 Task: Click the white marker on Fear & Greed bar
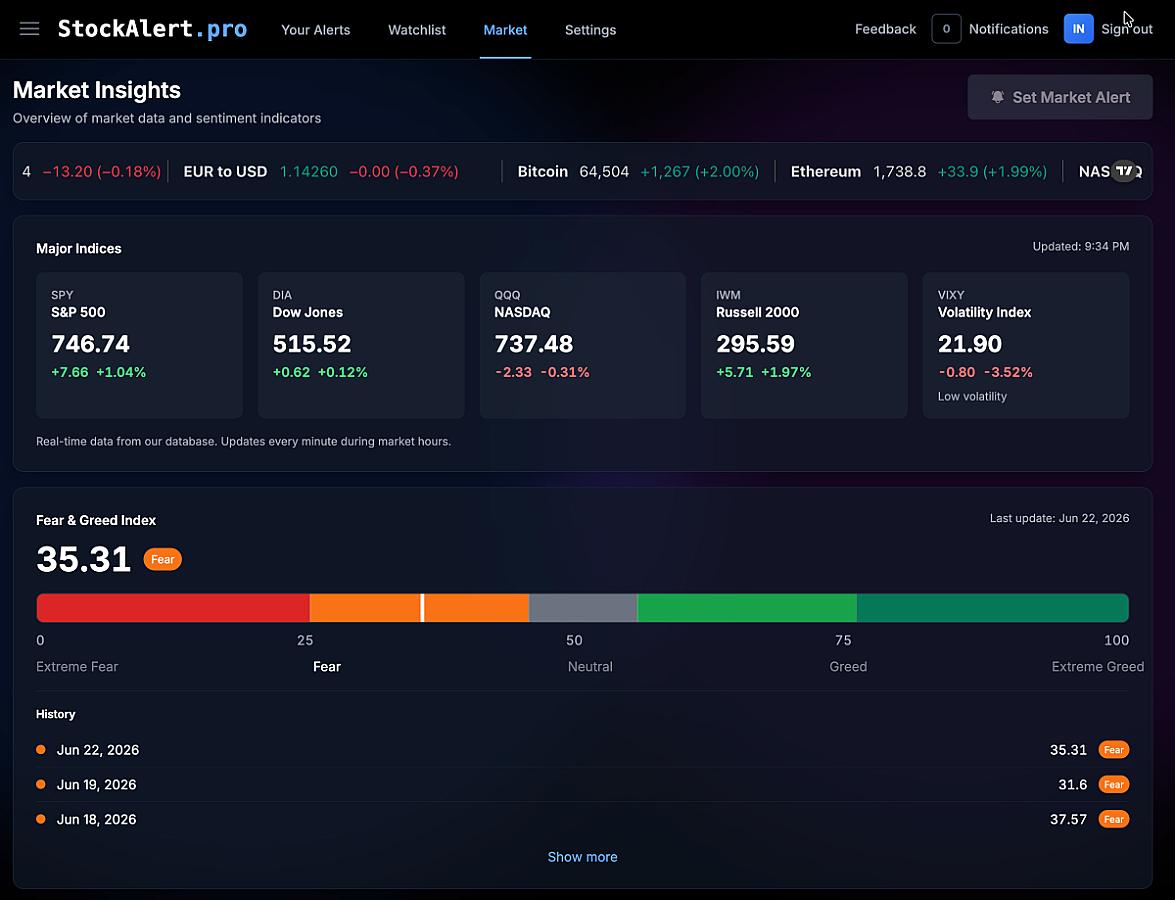[x=423, y=608]
